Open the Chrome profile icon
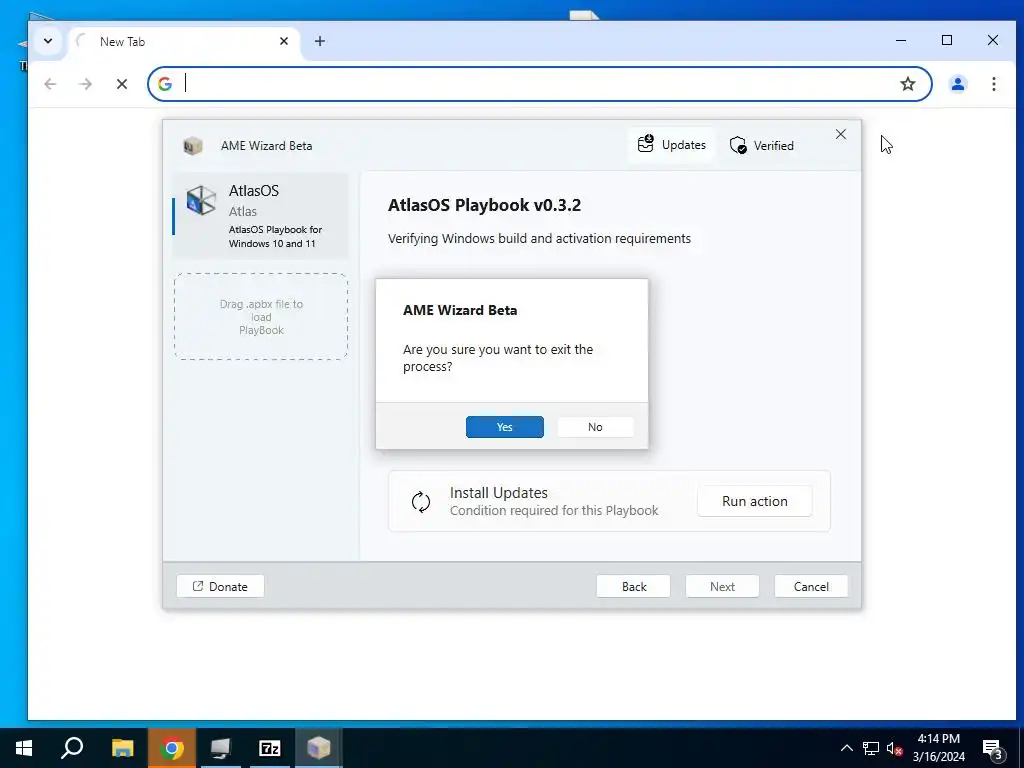The width and height of the screenshot is (1024, 768). [957, 84]
